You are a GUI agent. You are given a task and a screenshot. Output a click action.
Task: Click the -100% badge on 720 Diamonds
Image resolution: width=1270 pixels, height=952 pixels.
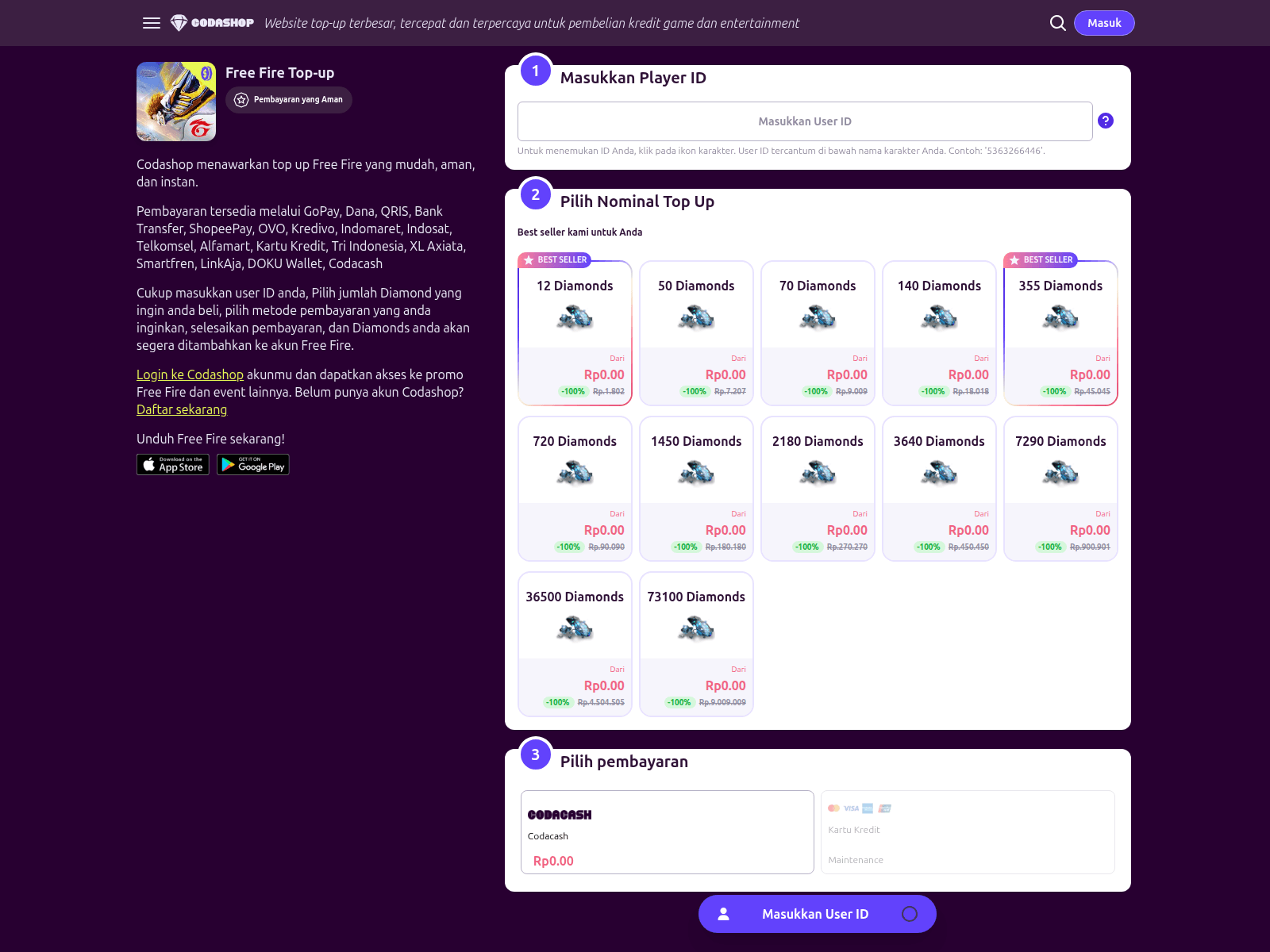(568, 547)
